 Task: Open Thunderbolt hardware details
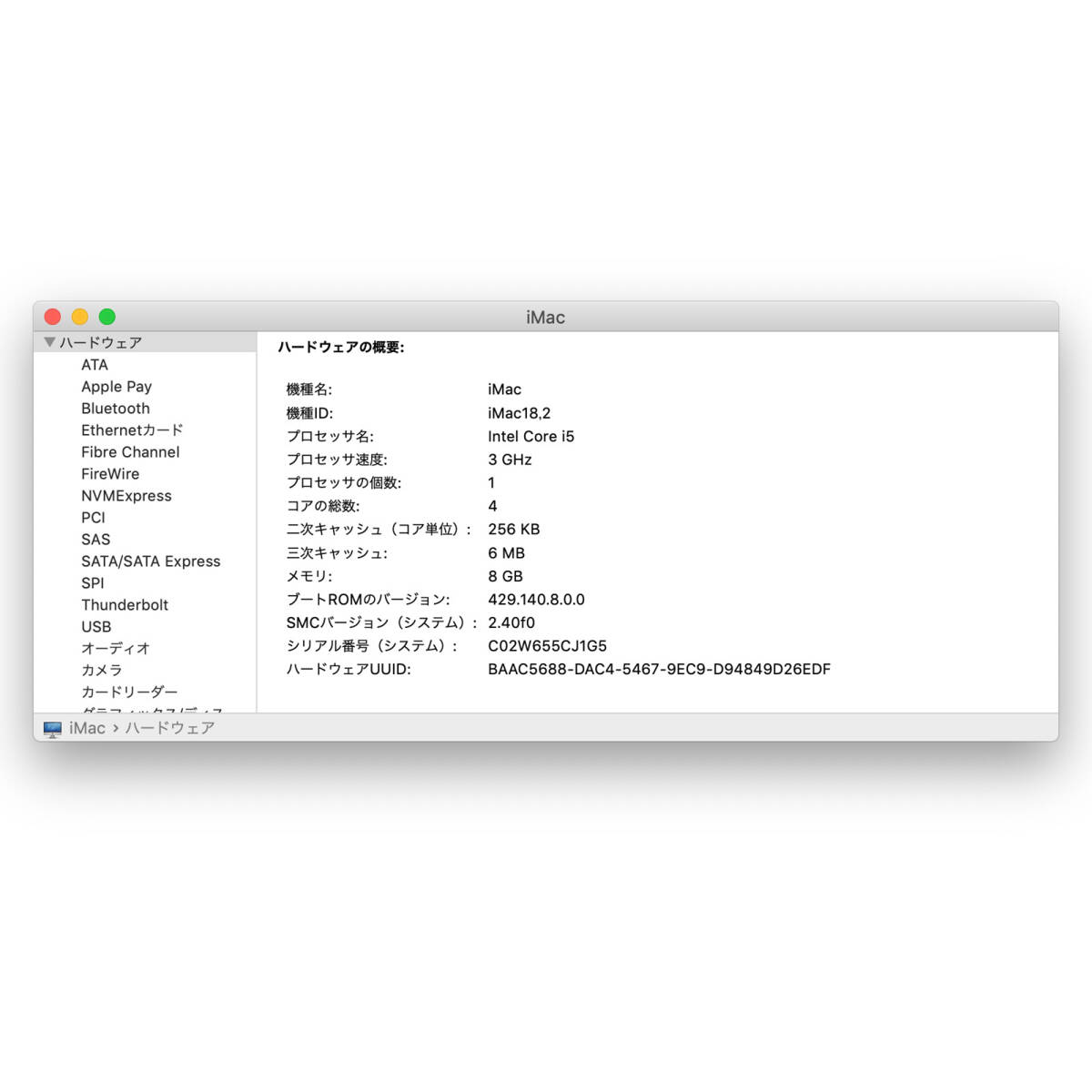125,605
